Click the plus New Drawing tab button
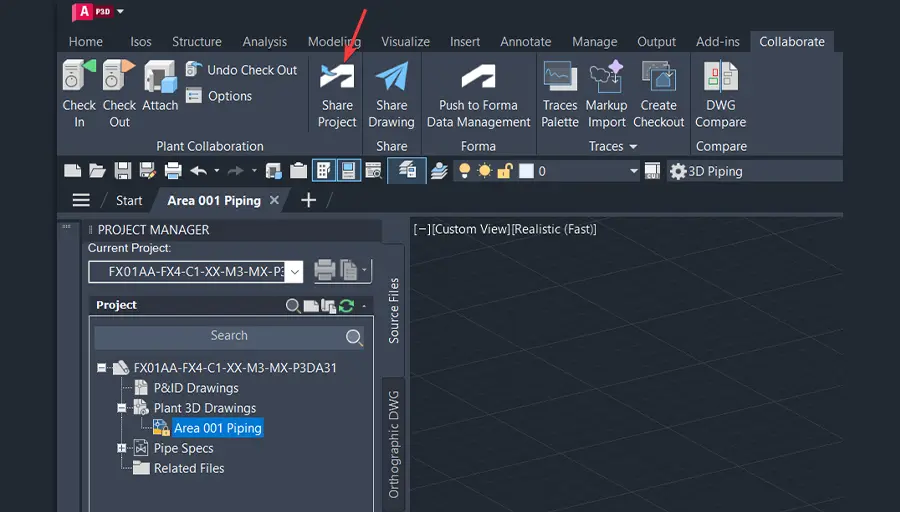 [308, 200]
